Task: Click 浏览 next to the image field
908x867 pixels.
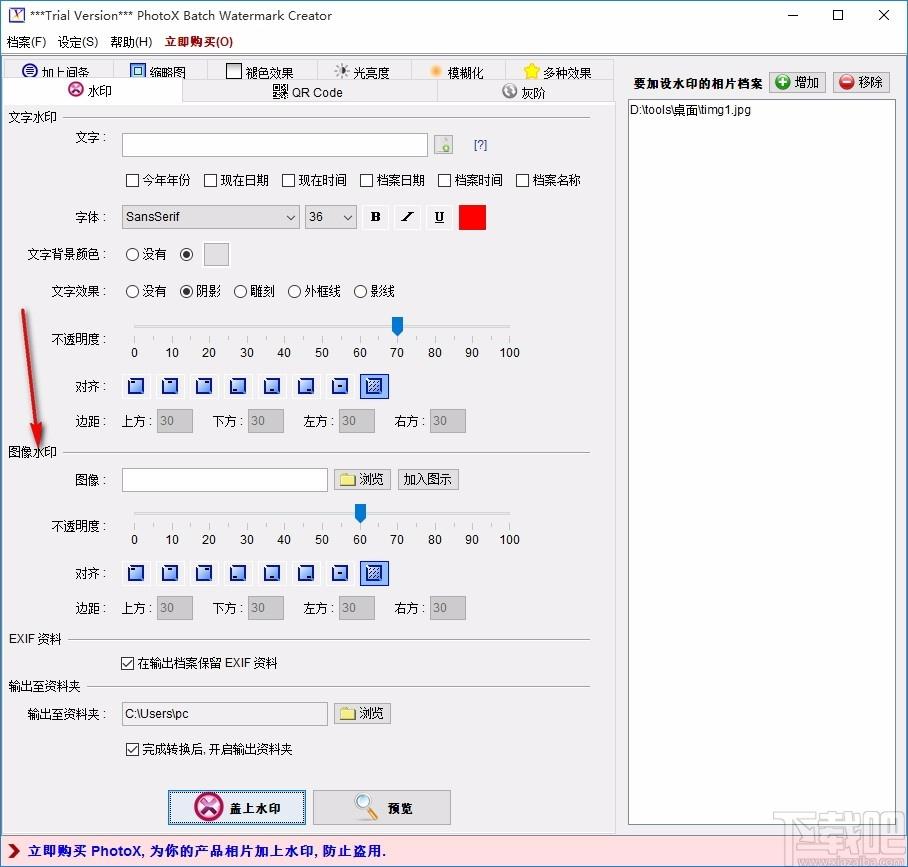Action: tap(363, 480)
